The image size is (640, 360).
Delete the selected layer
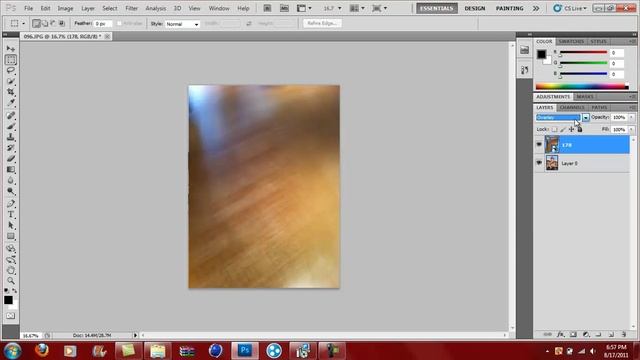pyautogui.click(x=624, y=334)
